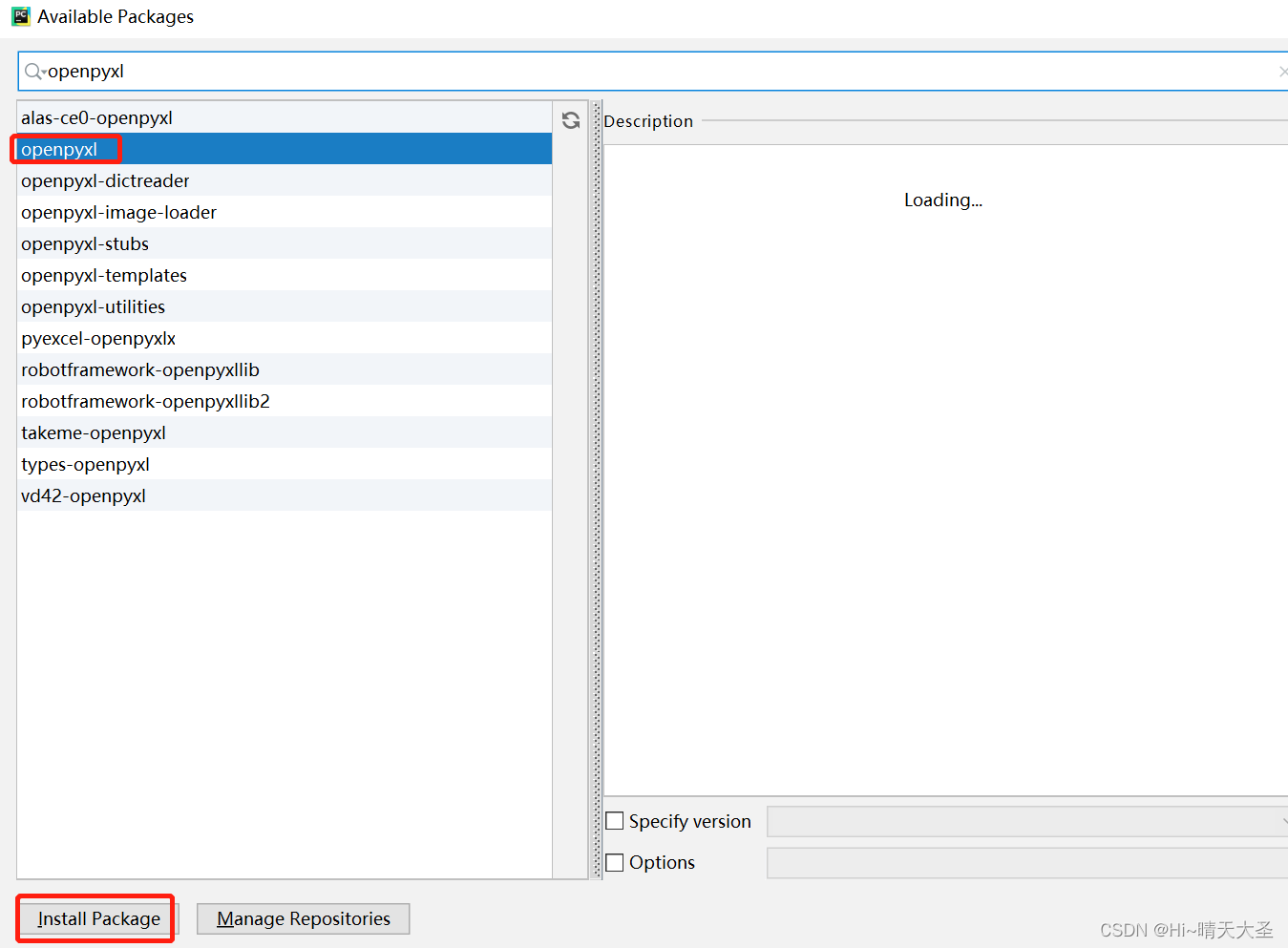Click the openpyxl search text field
The image size is (1288, 948).
[x=652, y=72]
